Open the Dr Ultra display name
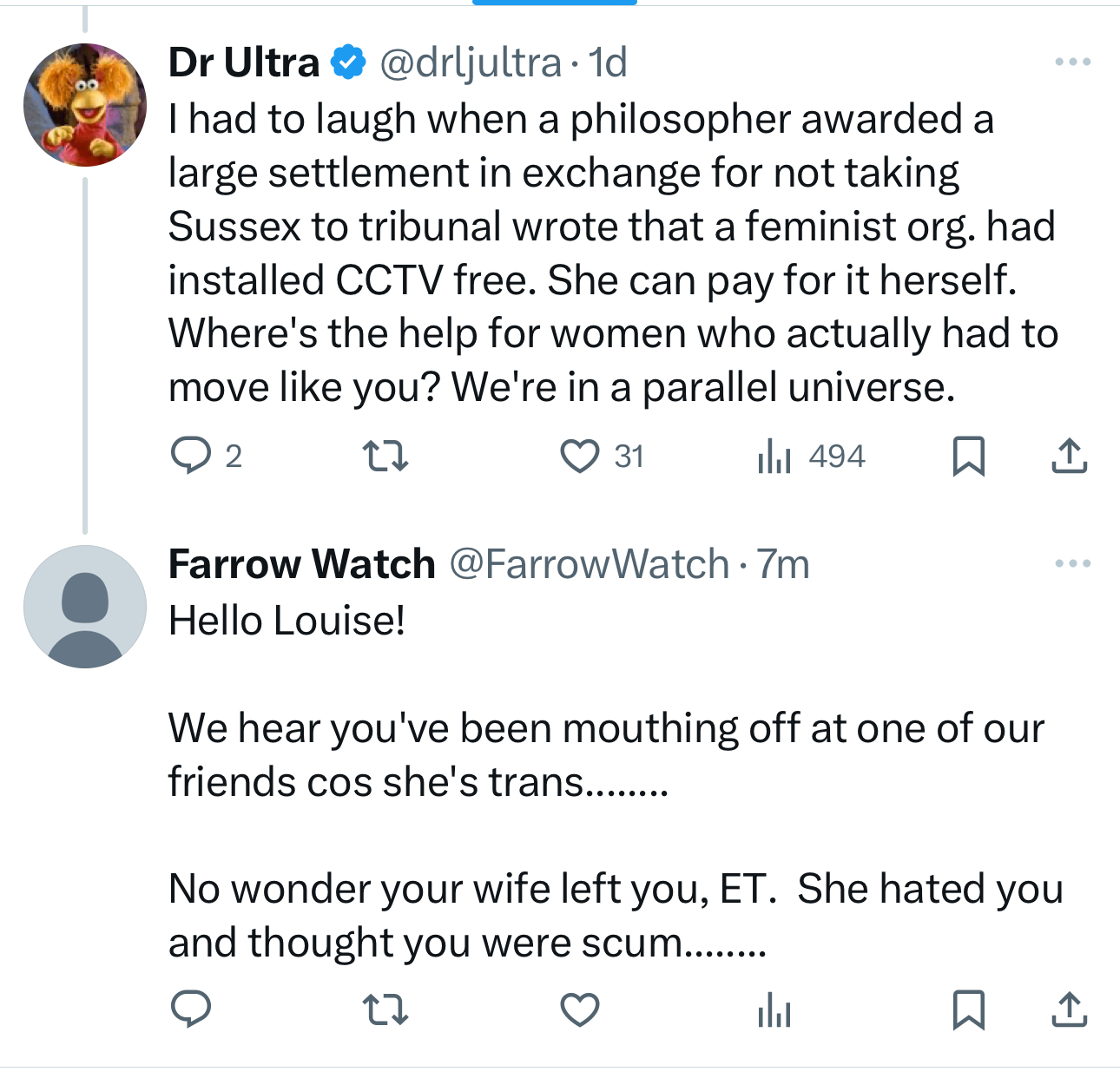The height and width of the screenshot is (1085, 1120). (x=244, y=62)
